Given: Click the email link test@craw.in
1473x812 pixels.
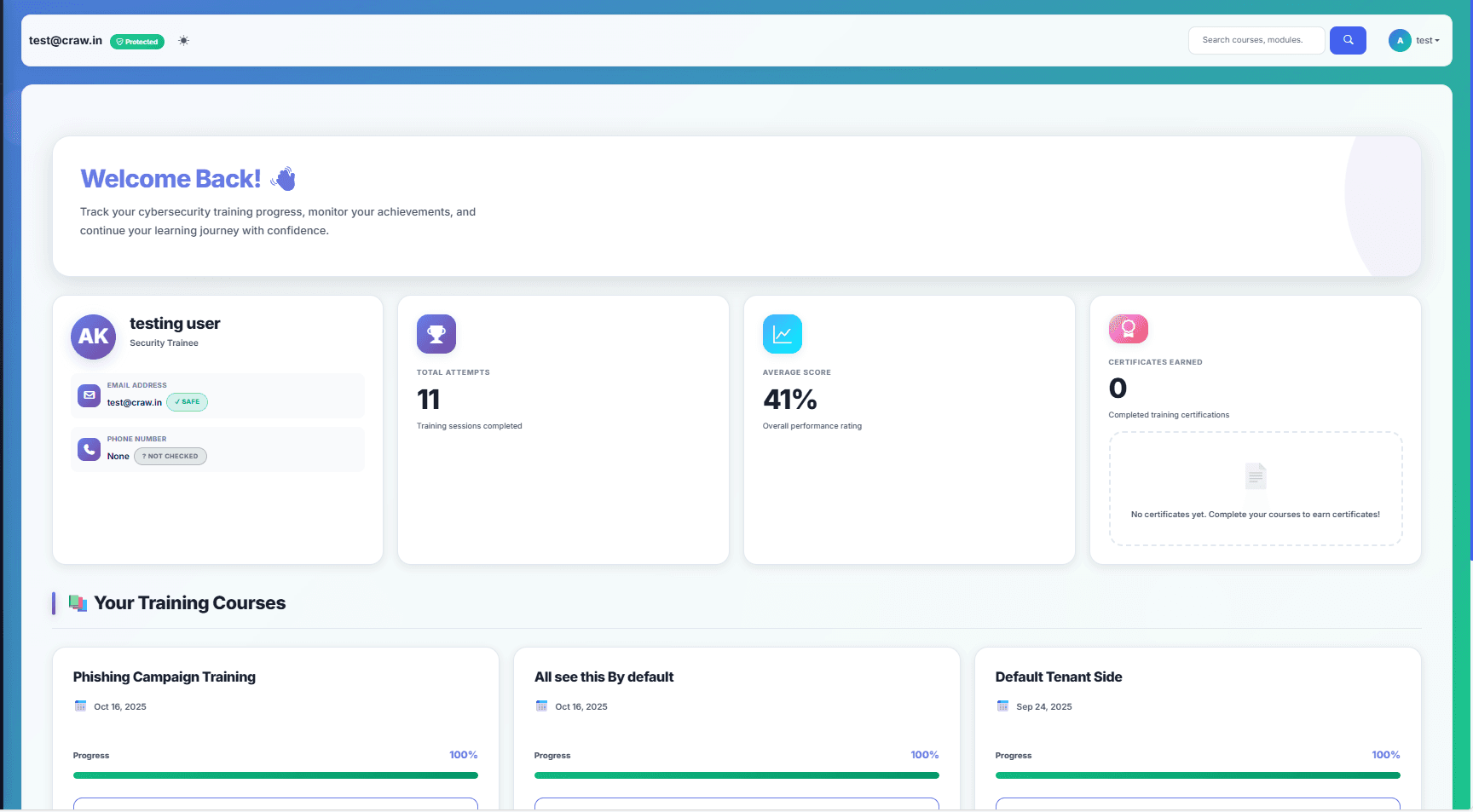Looking at the screenshot, I should (135, 402).
